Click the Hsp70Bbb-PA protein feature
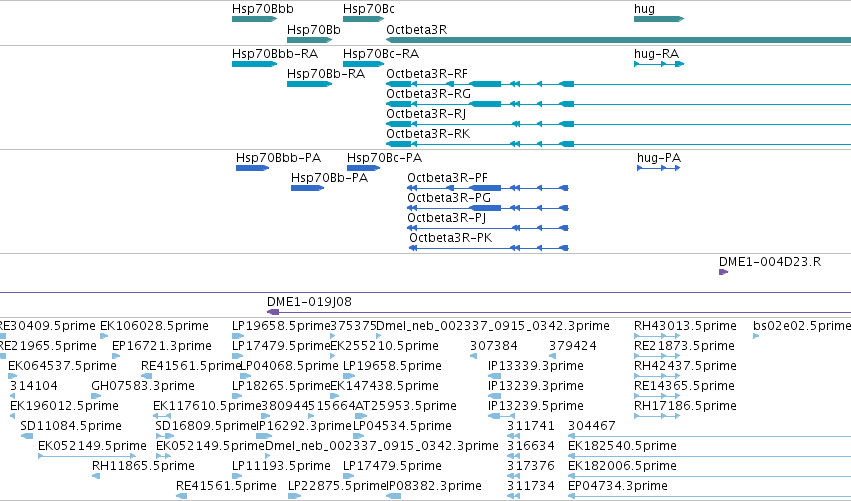851x501 pixels. pos(252,168)
